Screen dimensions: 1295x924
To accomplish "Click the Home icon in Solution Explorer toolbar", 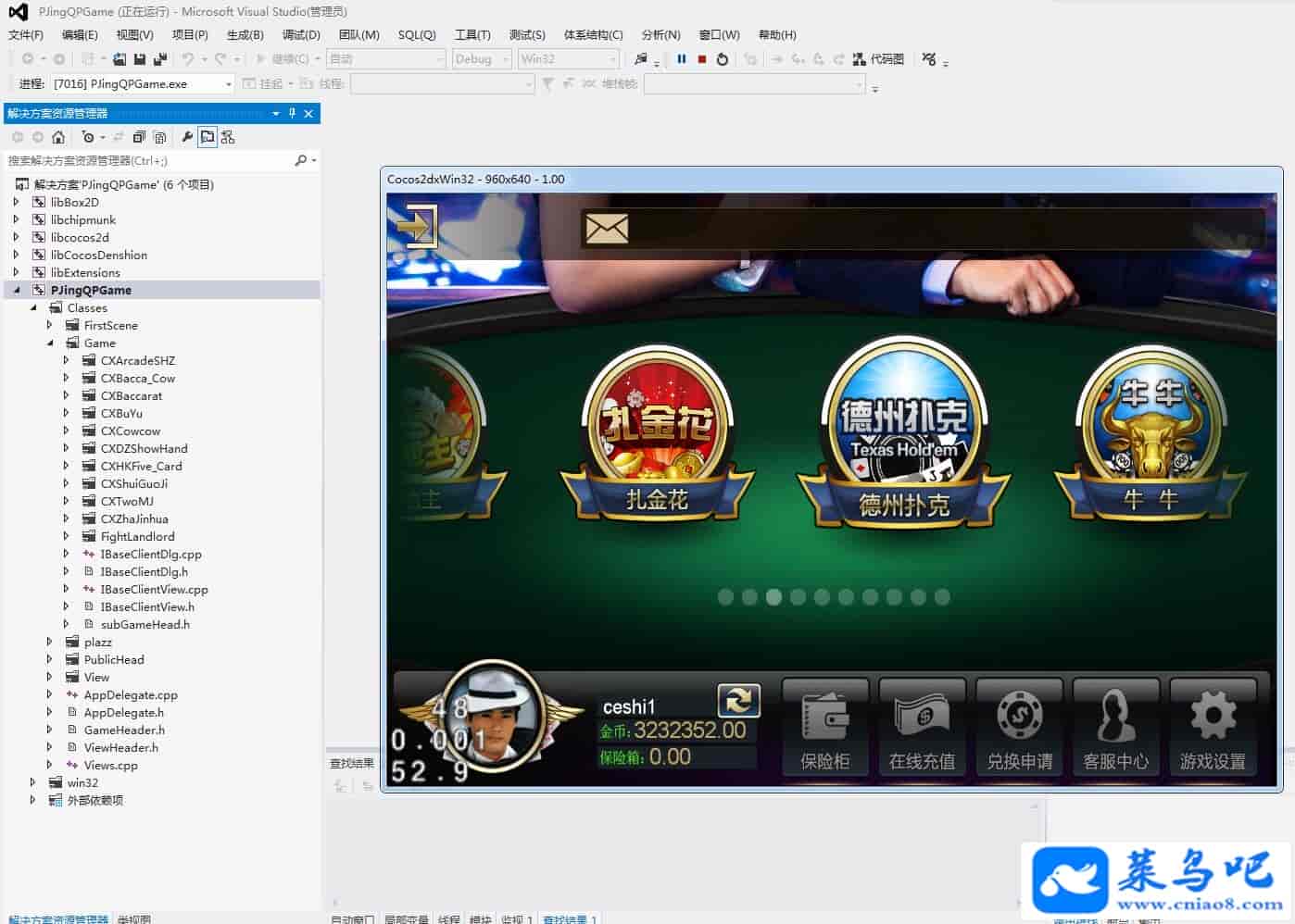I will point(58,137).
